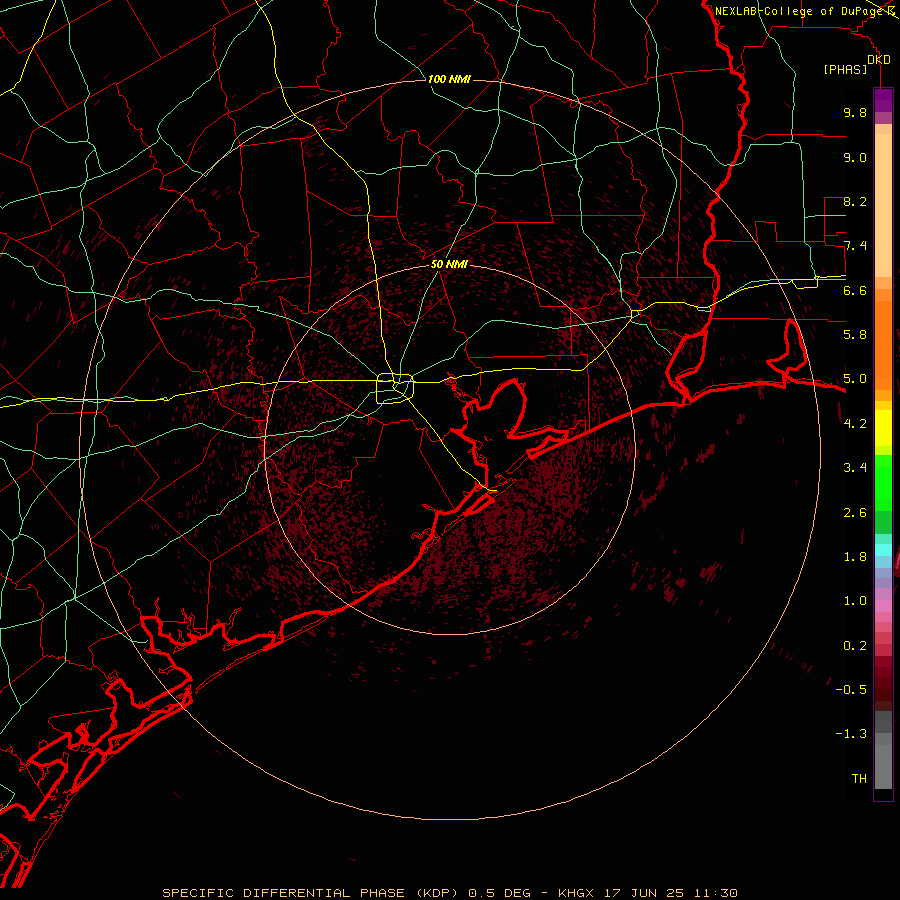Pick the cyan color bar segment

pos(883,550)
